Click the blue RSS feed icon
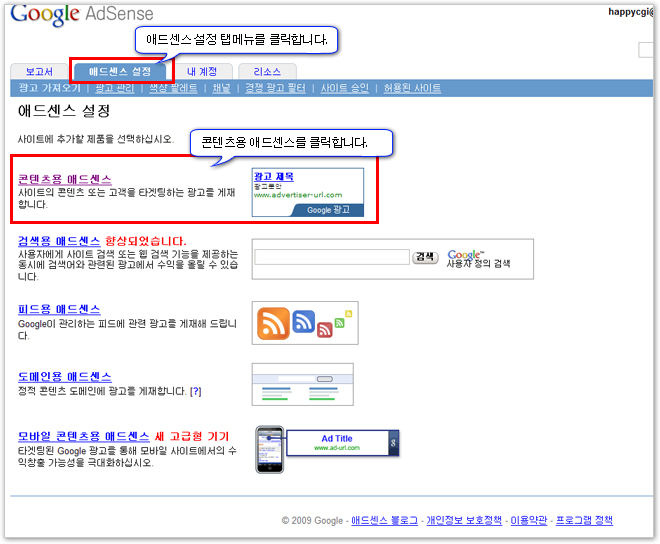The width and height of the screenshot is (660, 544). tap(303, 321)
